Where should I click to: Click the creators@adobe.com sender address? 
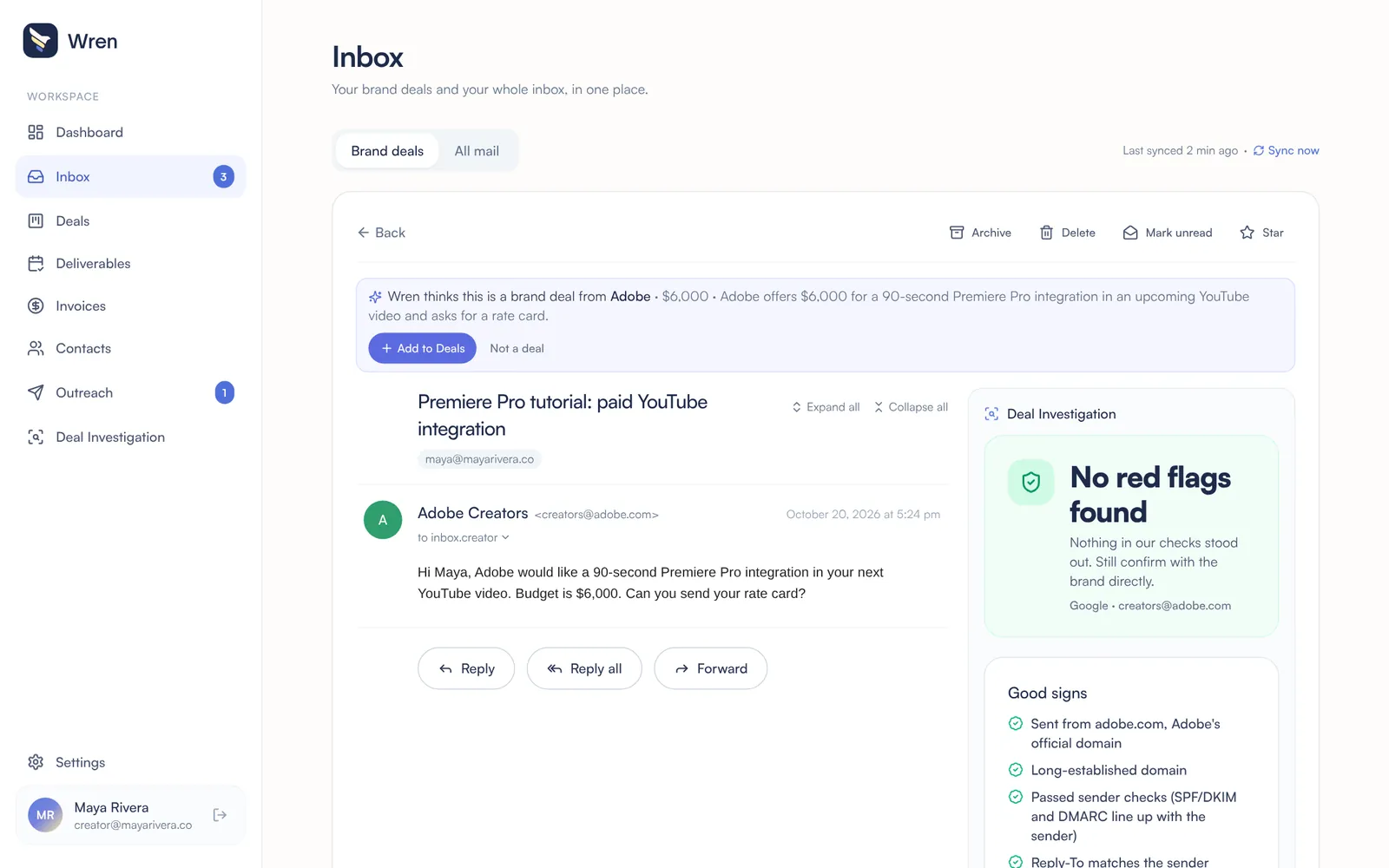(x=596, y=515)
